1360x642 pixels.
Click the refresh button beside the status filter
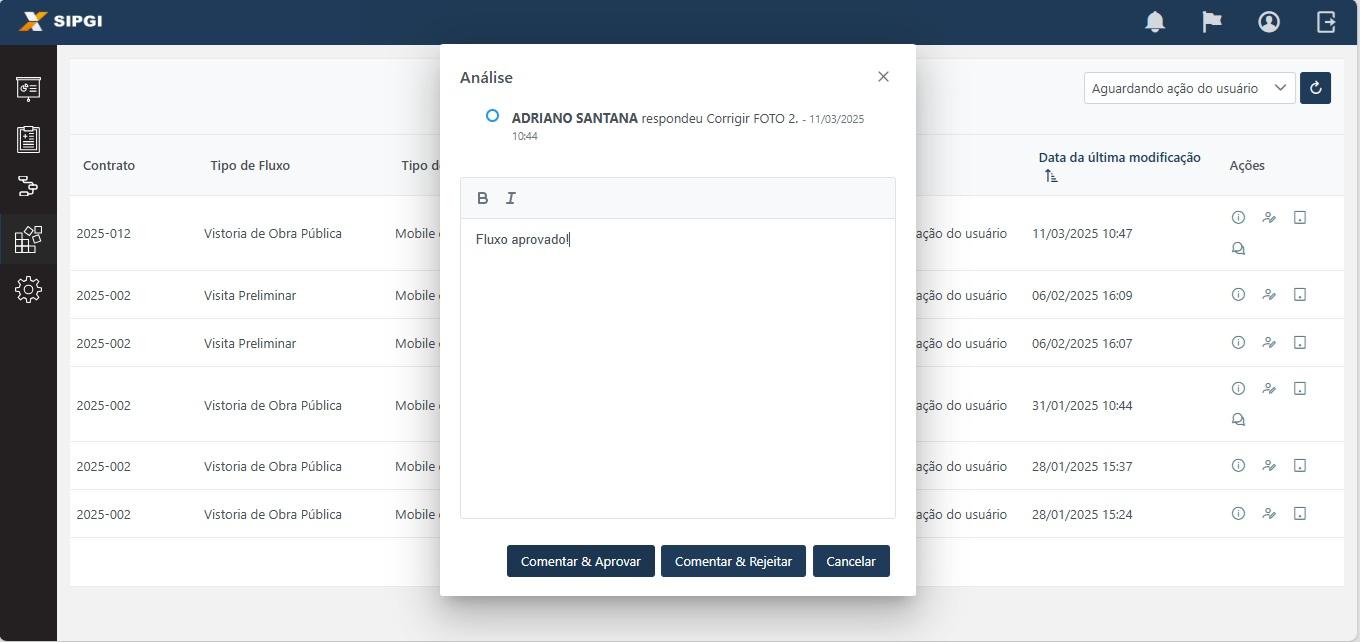pyautogui.click(x=1315, y=88)
